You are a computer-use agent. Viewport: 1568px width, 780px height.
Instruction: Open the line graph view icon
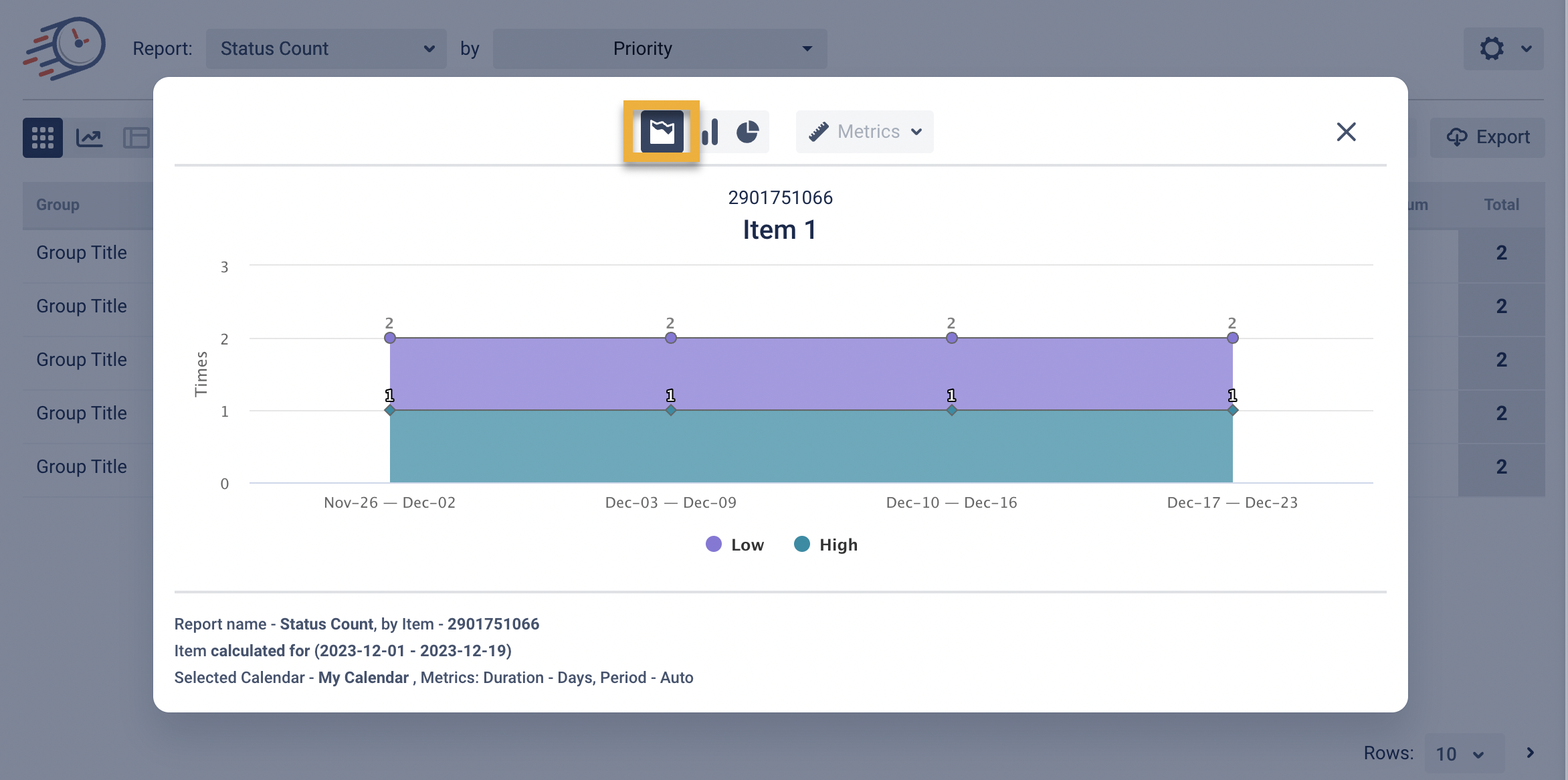tap(89, 138)
